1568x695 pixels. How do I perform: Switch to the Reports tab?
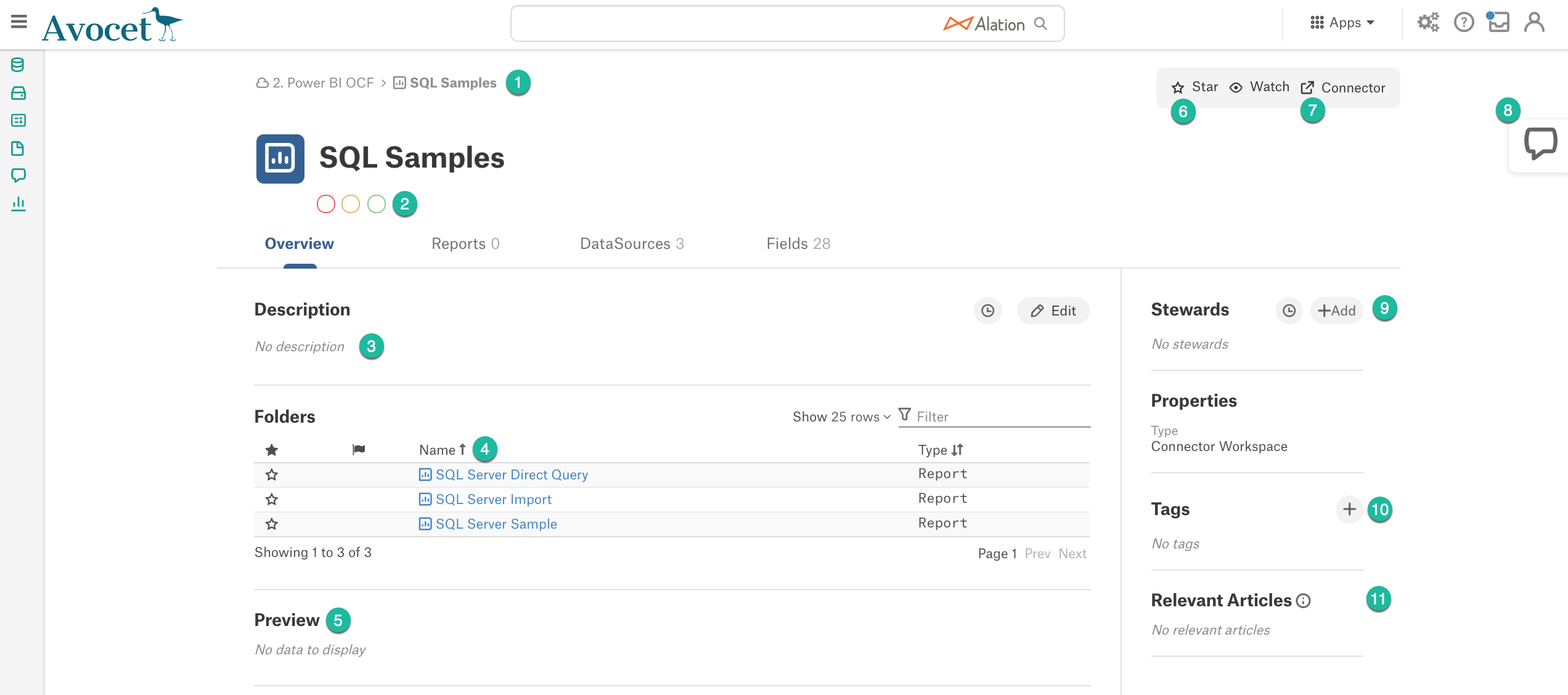[465, 244]
